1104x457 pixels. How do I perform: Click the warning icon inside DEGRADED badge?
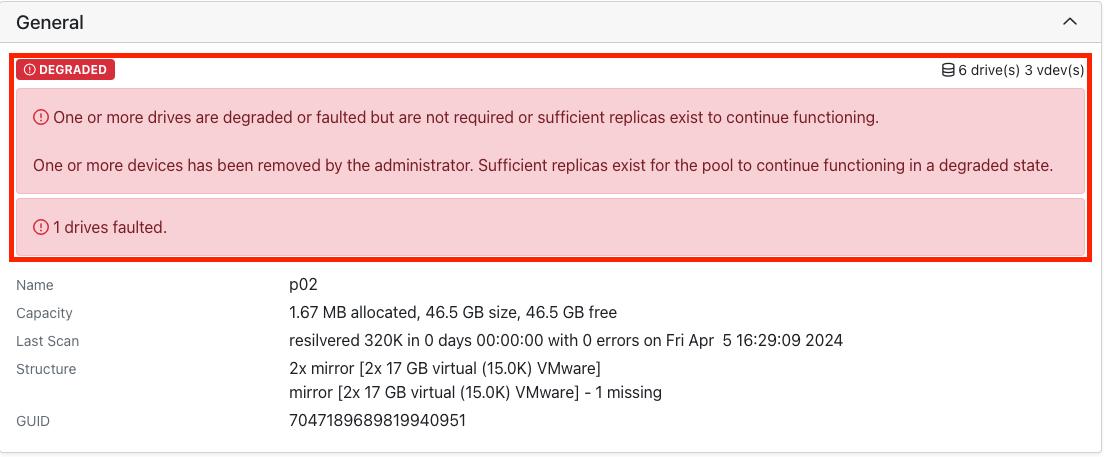point(30,70)
